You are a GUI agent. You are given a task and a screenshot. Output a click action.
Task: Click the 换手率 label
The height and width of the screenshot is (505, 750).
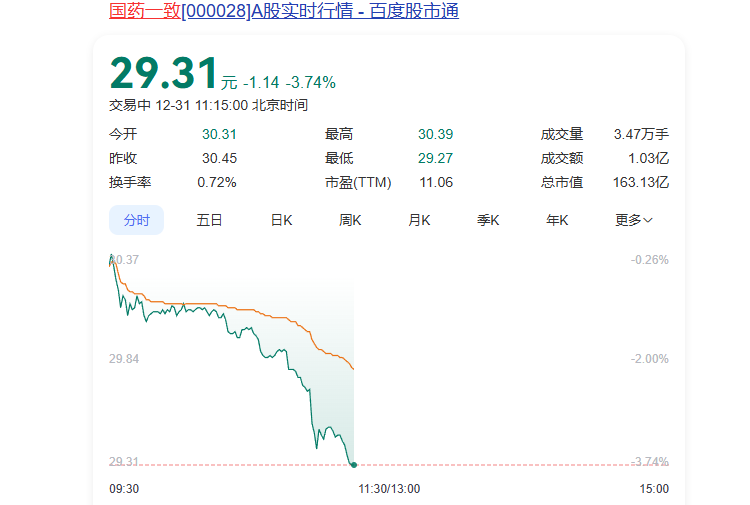pyautogui.click(x=130, y=182)
